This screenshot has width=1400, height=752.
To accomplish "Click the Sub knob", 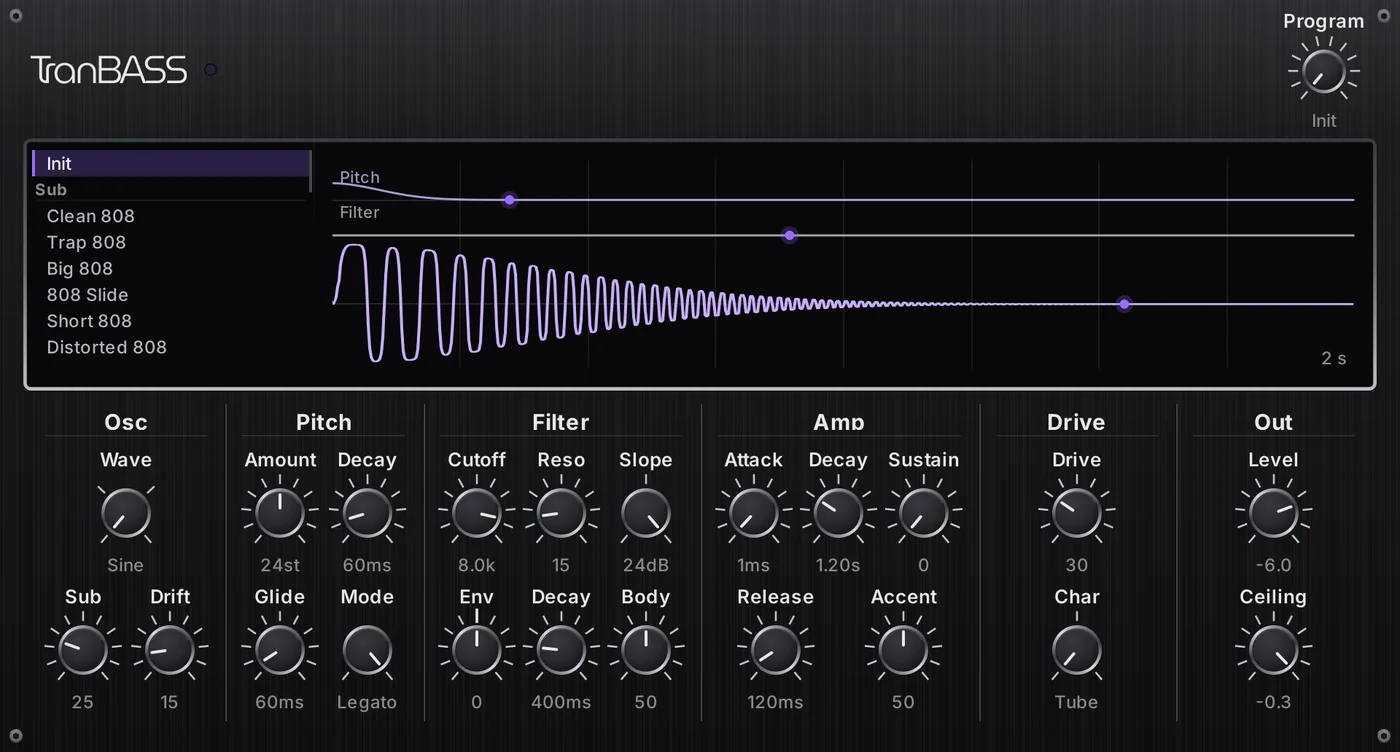I will (83, 651).
